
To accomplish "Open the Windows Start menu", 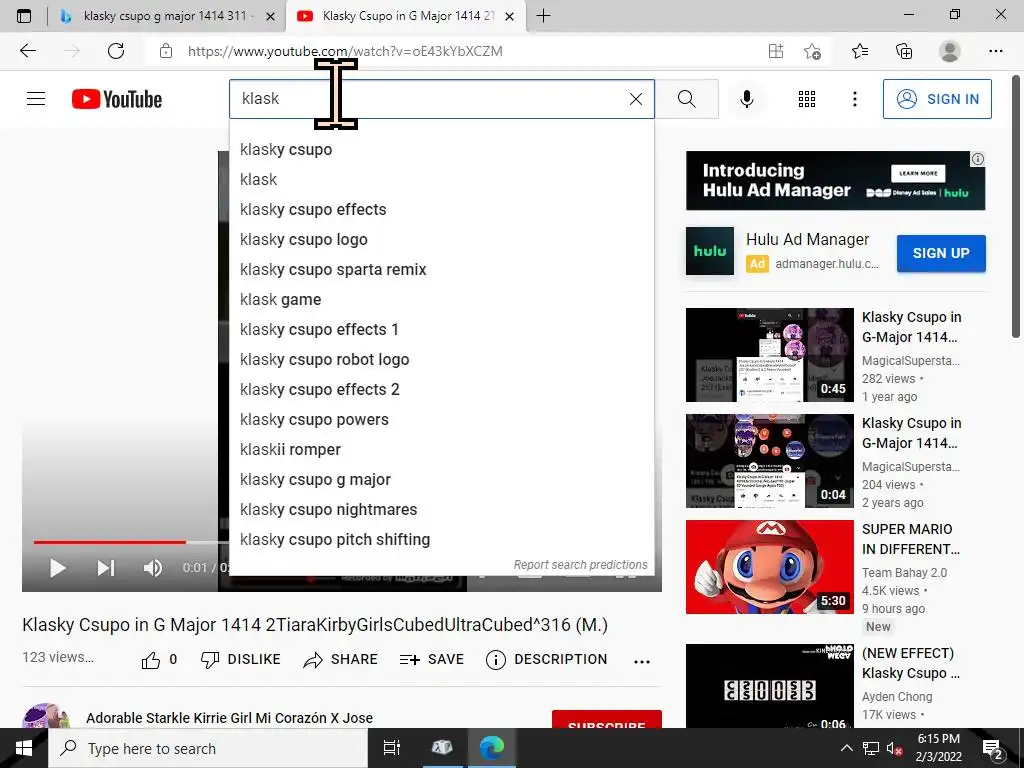I will click(x=24, y=748).
